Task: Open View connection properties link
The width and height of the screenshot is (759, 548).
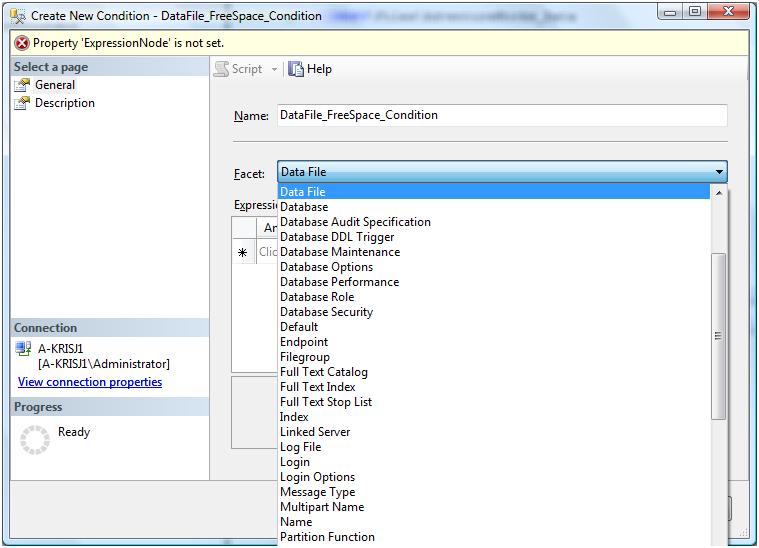Action: tap(90, 382)
